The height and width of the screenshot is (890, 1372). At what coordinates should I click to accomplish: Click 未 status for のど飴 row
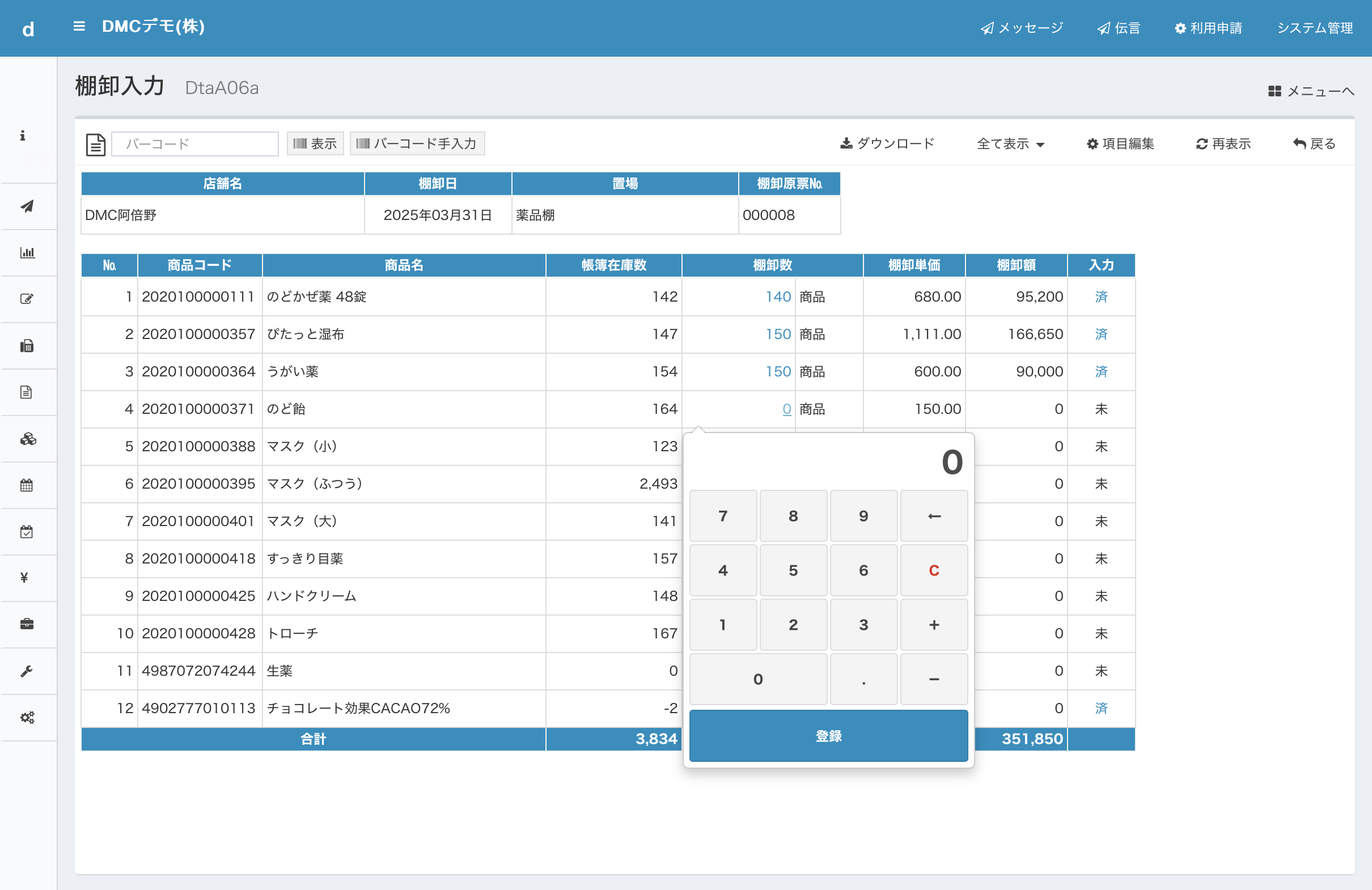point(1101,409)
